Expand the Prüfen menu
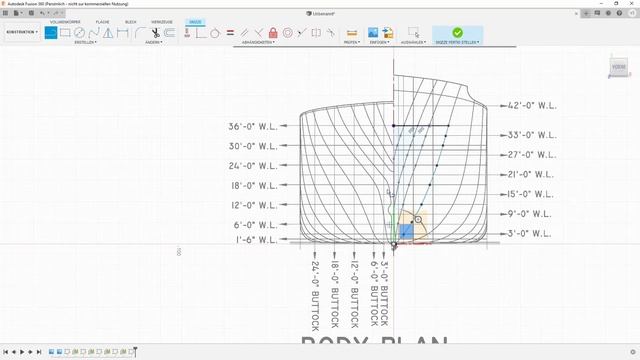 point(351,42)
